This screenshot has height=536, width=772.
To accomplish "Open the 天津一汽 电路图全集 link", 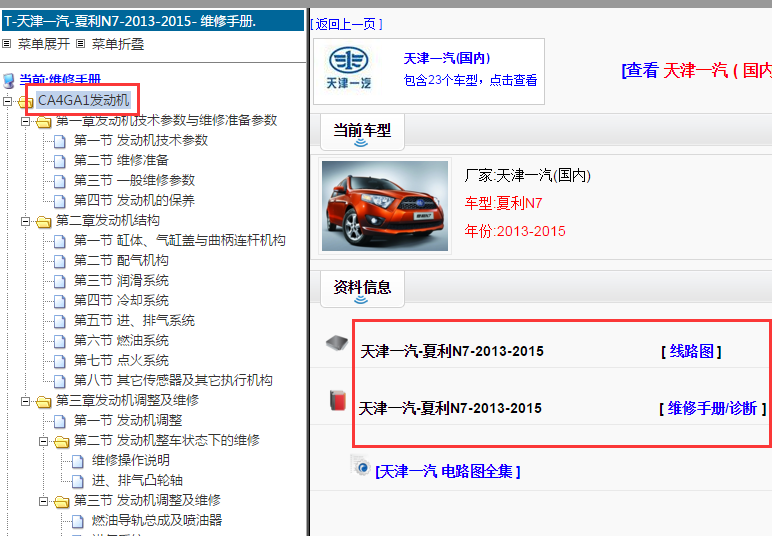I will (x=447, y=472).
